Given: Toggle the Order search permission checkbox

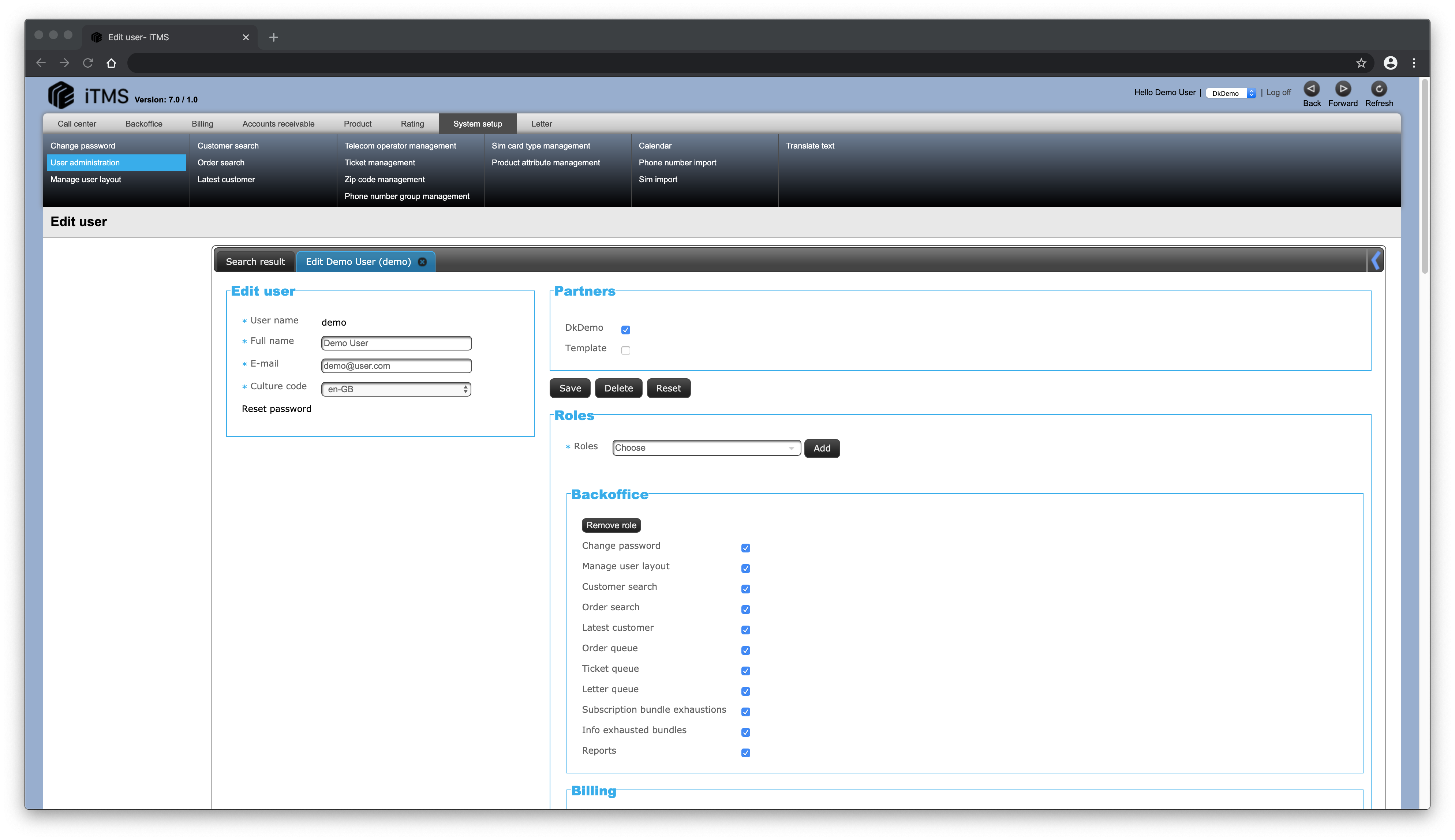Looking at the screenshot, I should [x=745, y=609].
